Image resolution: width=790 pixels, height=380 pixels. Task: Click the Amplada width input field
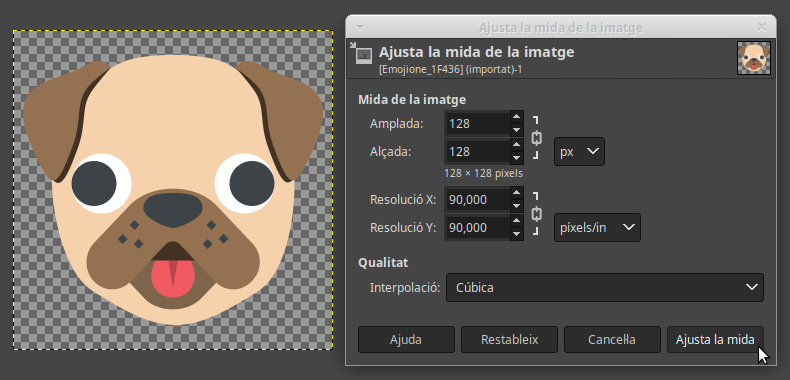click(x=478, y=123)
